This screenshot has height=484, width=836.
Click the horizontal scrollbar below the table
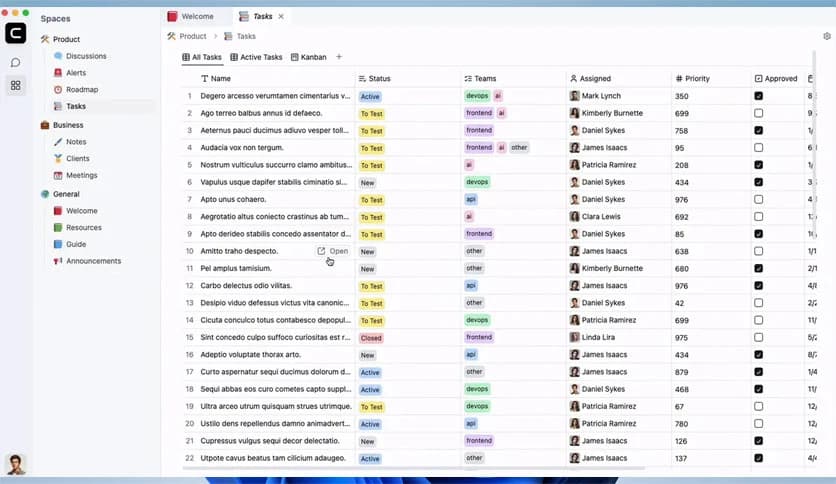(x=413, y=469)
